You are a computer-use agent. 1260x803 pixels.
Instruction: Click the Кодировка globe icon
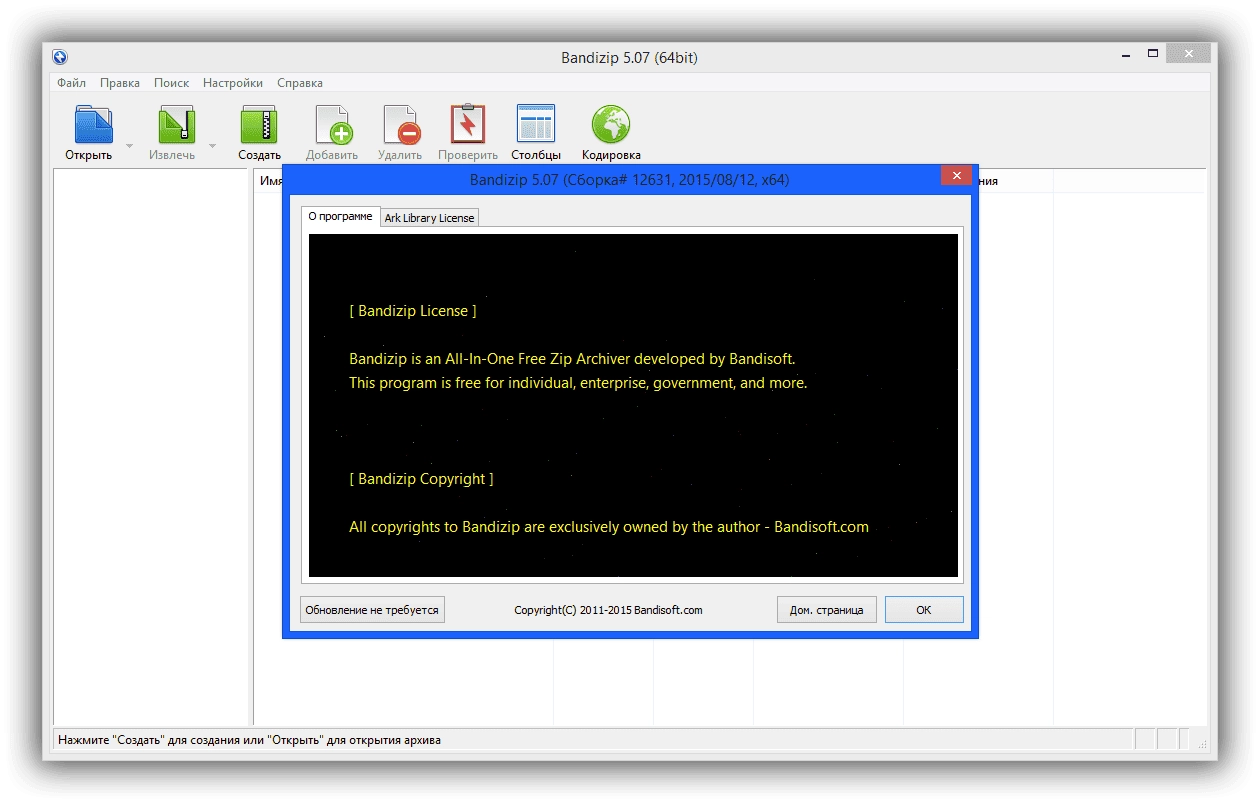[611, 125]
